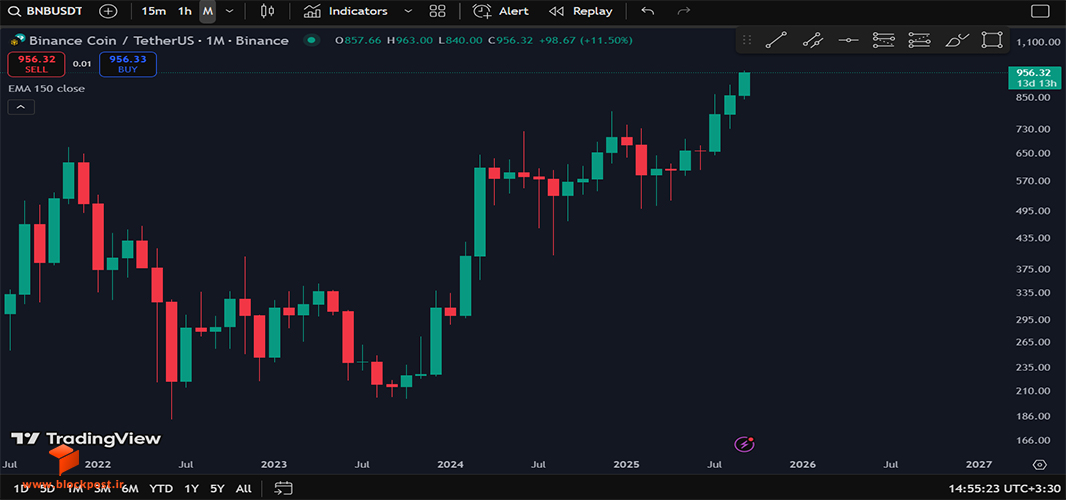The image size is (1066, 500).
Task: Select the brush drawing tool
Action: [956, 41]
